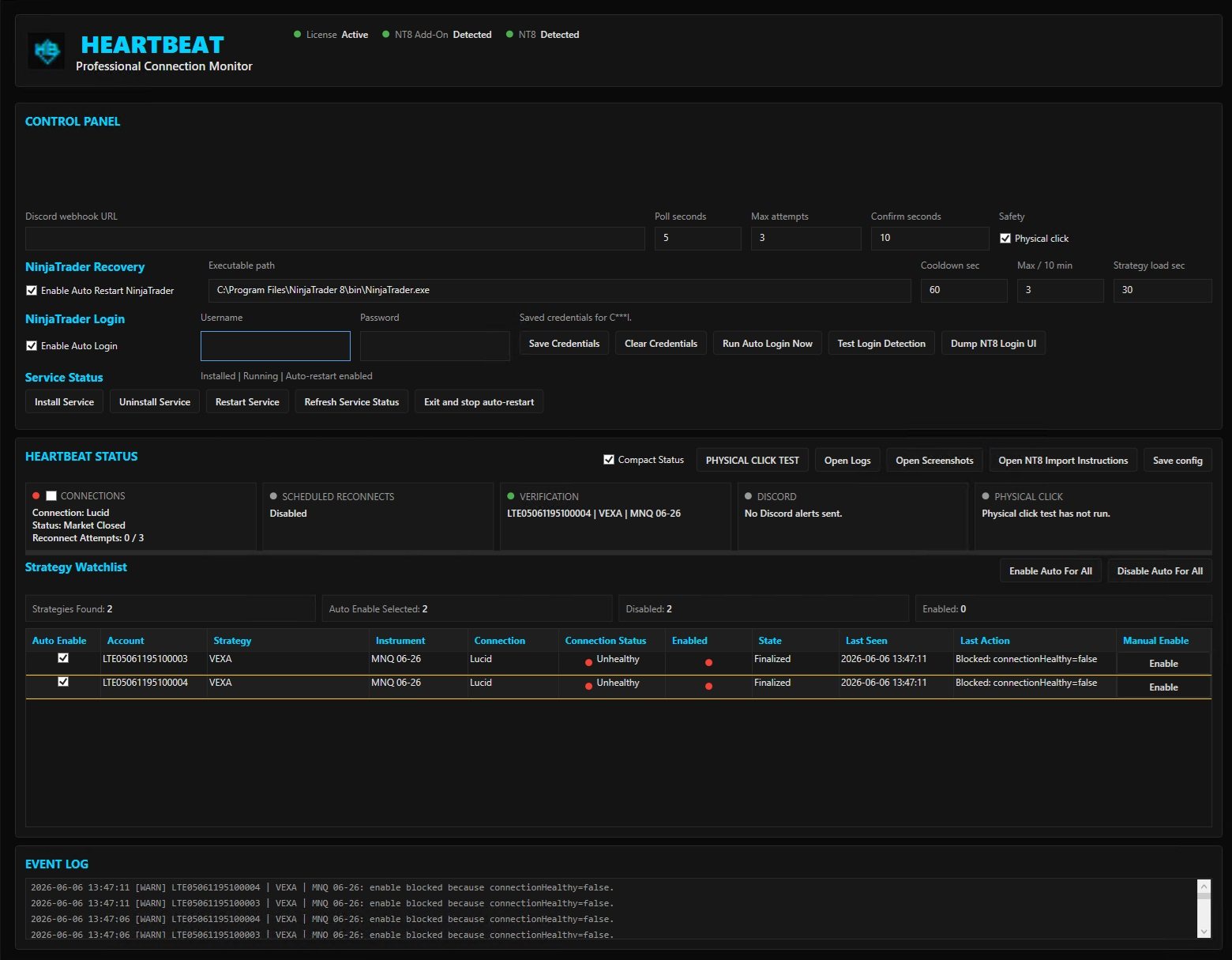Image resolution: width=1232 pixels, height=960 pixels.
Task: Click Event Log scrollbar down arrow
Action: (x=1204, y=932)
